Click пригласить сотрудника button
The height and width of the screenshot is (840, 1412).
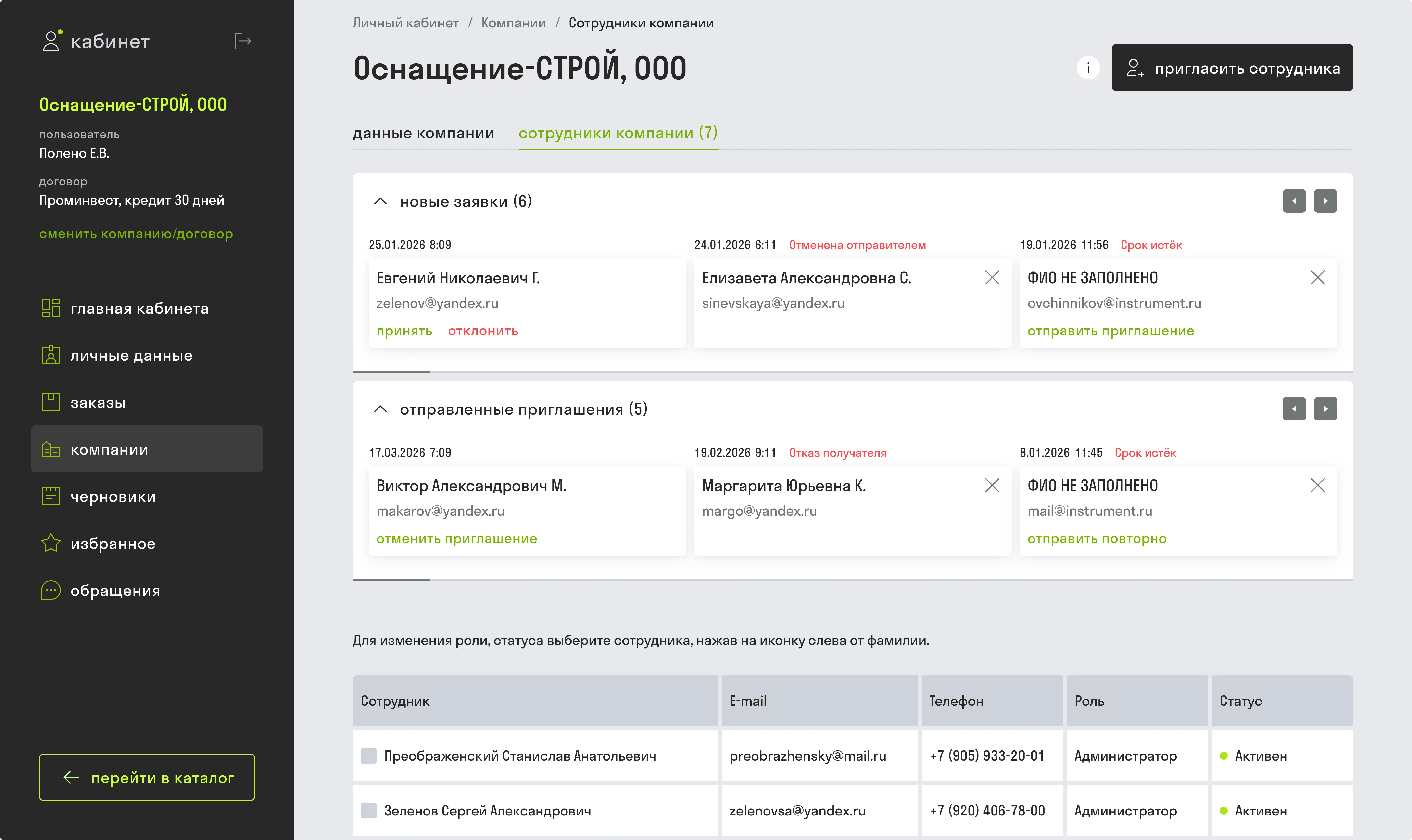(1232, 68)
